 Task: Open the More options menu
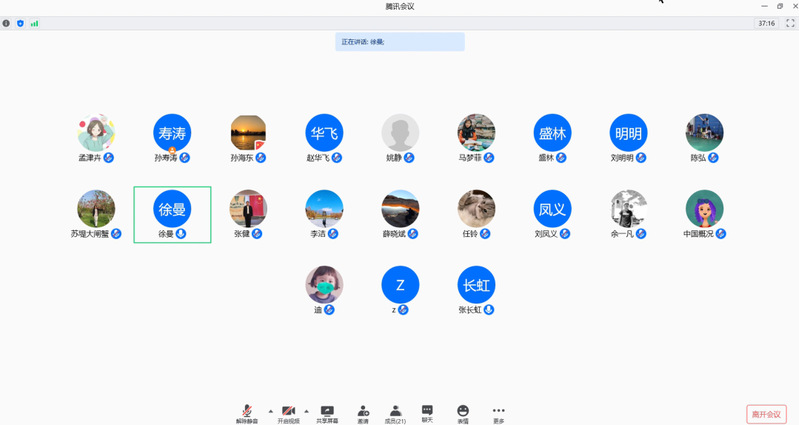point(498,412)
